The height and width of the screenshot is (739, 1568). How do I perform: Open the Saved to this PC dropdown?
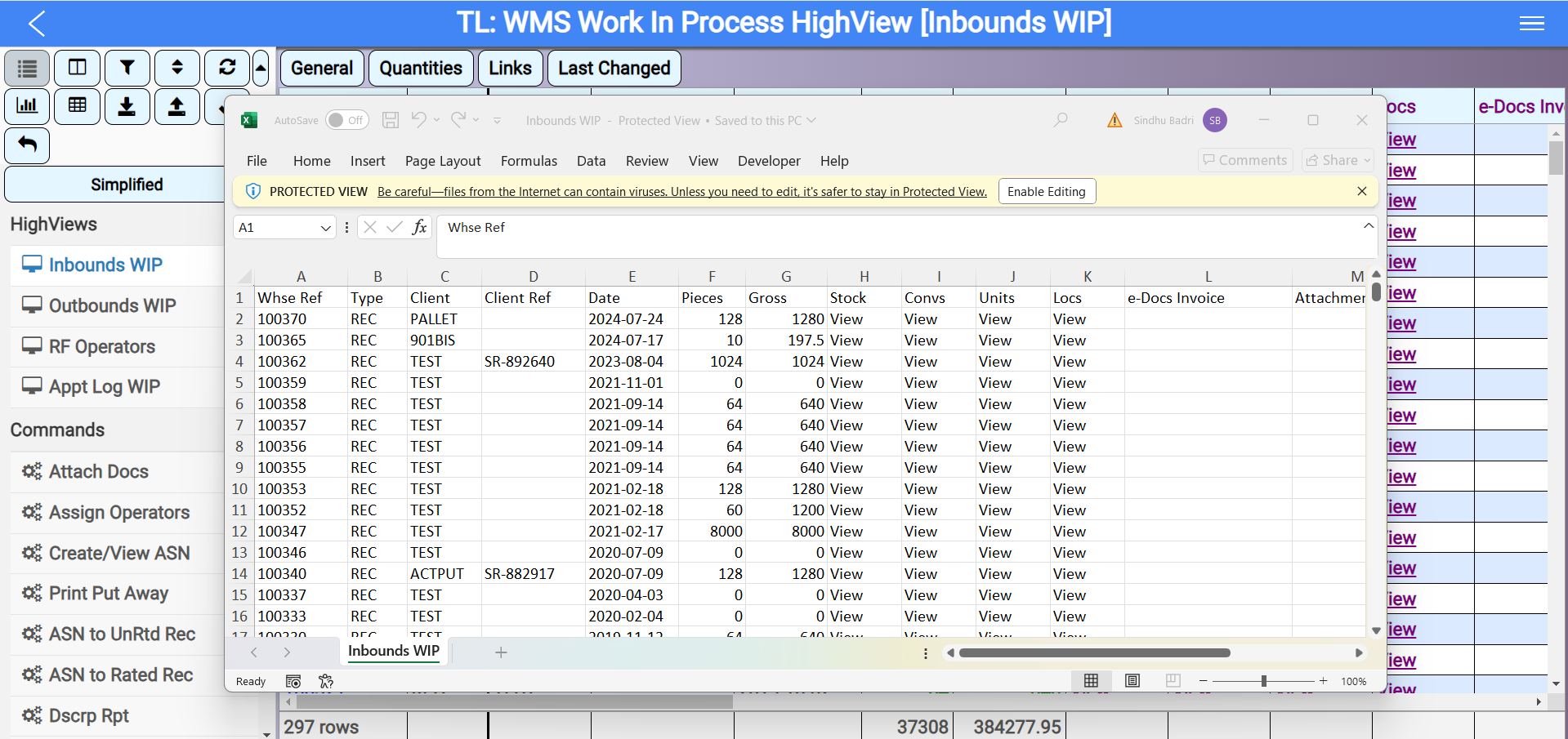coord(810,120)
